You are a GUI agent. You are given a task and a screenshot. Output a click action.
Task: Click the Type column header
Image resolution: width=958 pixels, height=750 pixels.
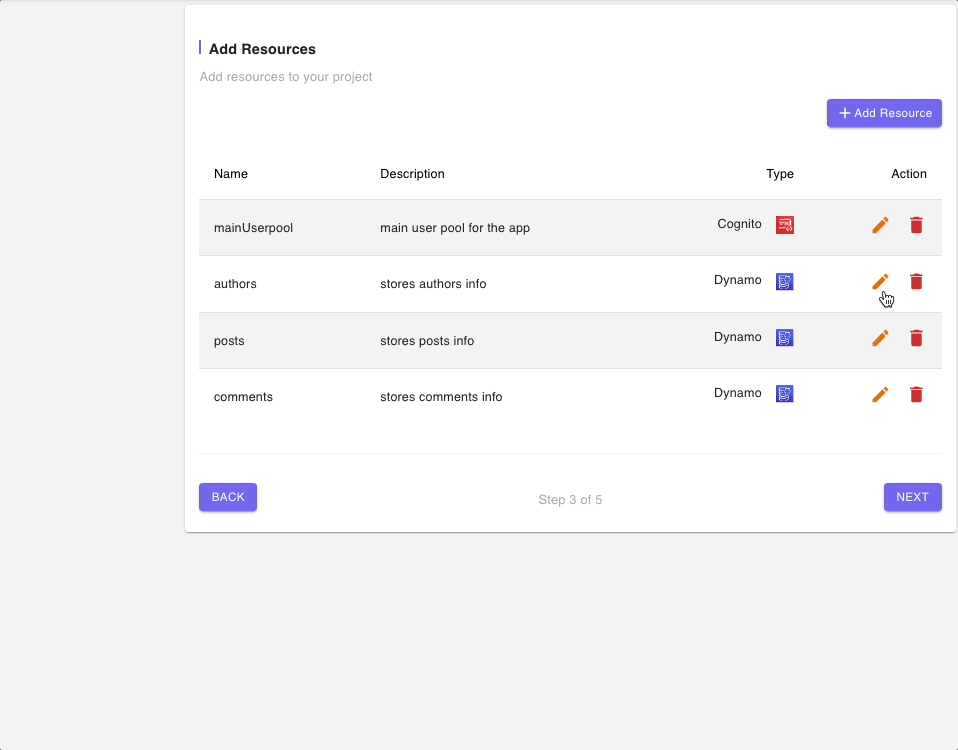tap(780, 174)
